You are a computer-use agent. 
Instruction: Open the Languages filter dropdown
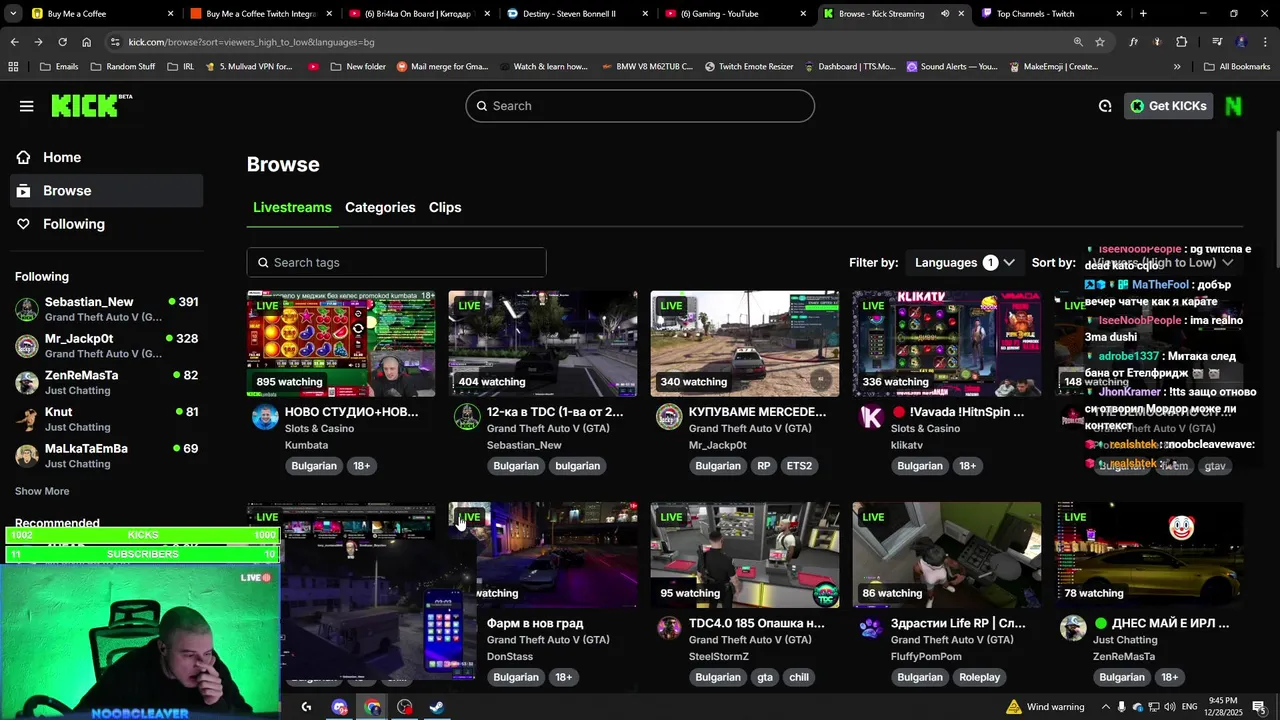coord(965,262)
